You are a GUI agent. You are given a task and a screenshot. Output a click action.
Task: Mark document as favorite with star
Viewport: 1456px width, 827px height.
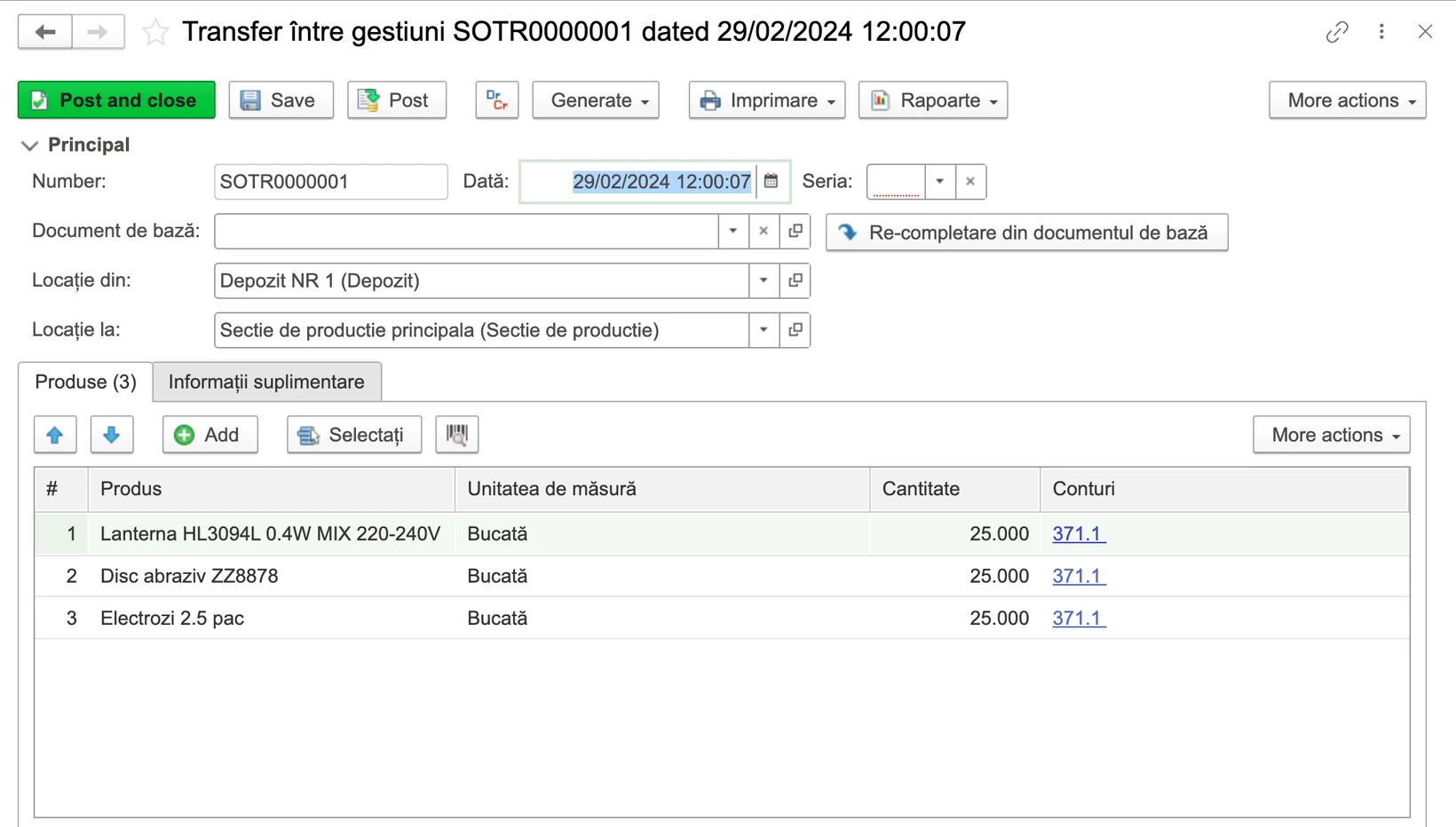pyautogui.click(x=155, y=32)
